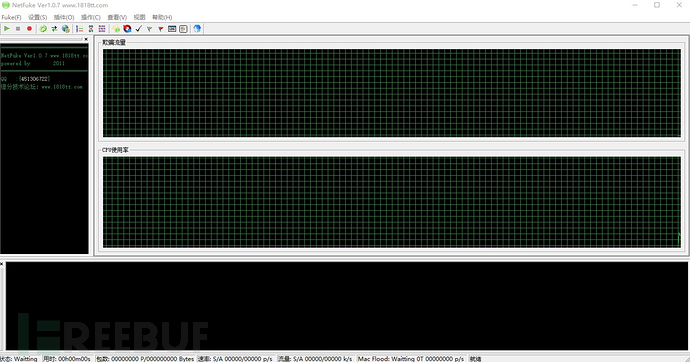Close the bottom log panel

(x=2, y=264)
